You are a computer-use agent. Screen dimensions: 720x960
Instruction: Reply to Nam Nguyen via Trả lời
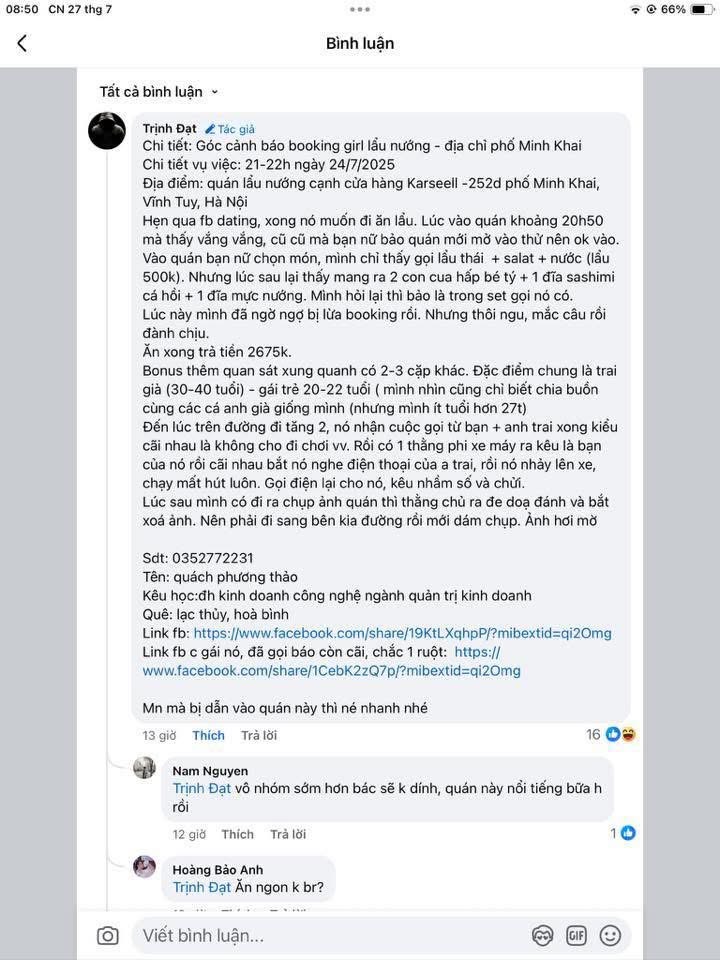(287, 834)
